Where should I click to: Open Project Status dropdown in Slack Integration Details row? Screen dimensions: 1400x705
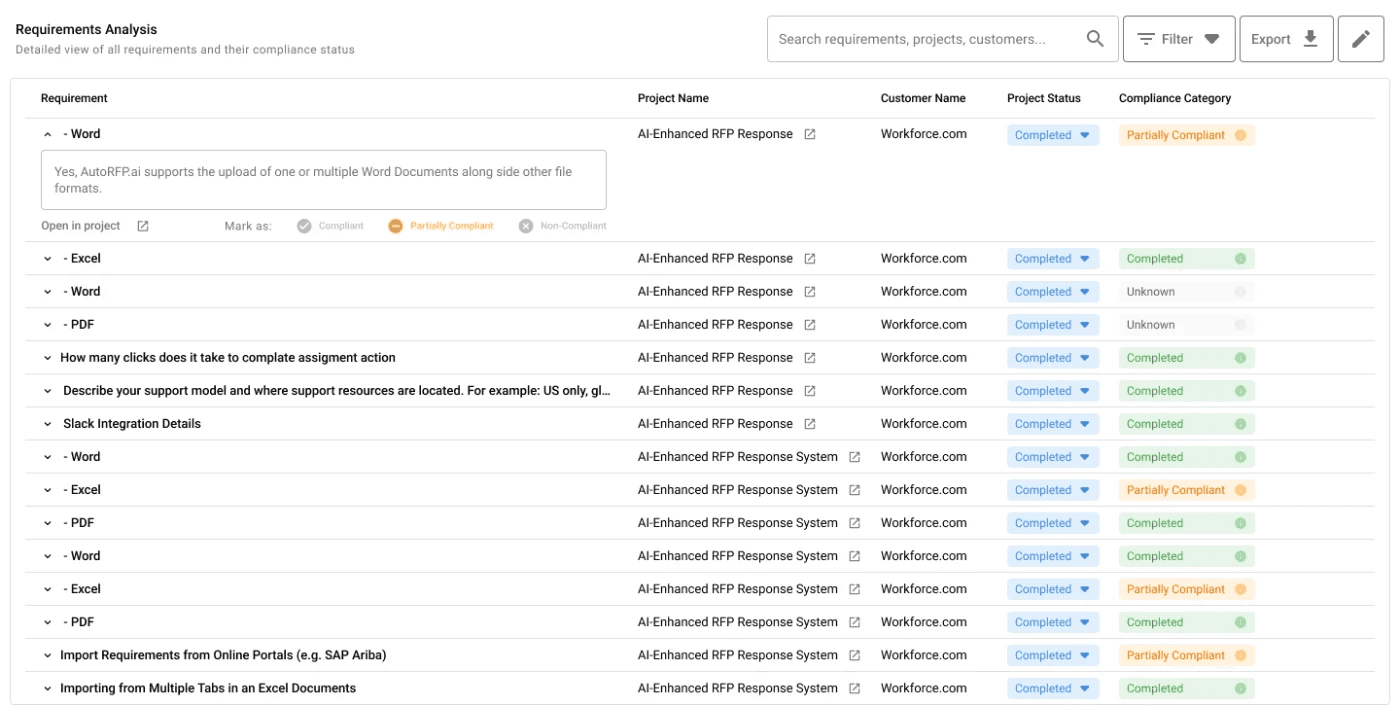tap(1053, 424)
